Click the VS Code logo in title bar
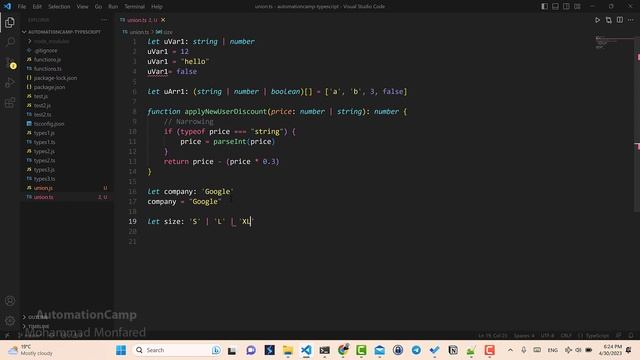 (7, 6)
